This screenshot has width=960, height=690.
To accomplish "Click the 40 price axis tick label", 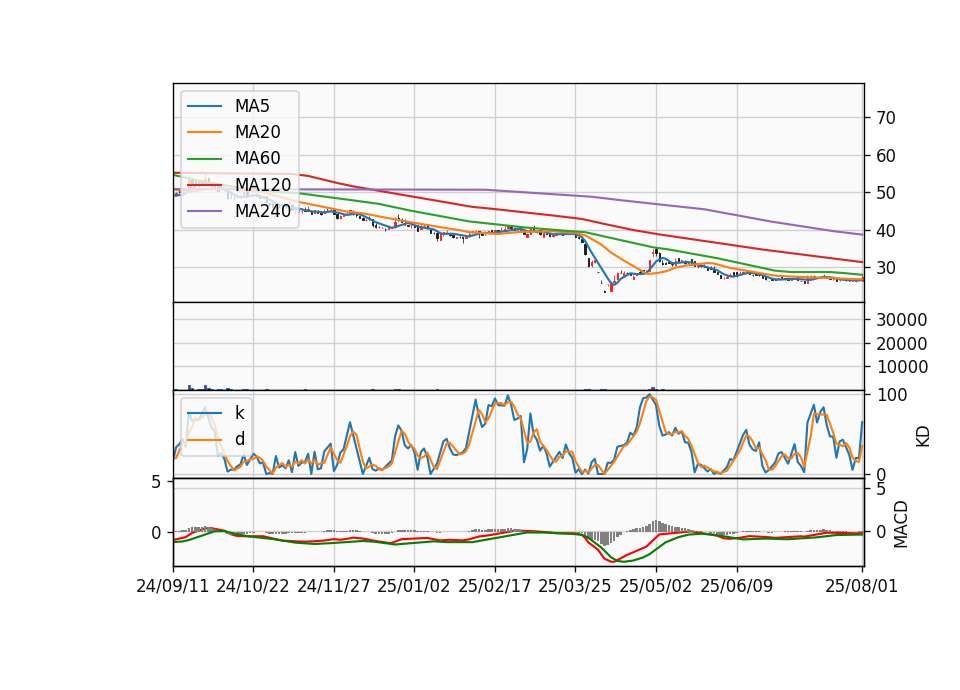I will click(885, 231).
